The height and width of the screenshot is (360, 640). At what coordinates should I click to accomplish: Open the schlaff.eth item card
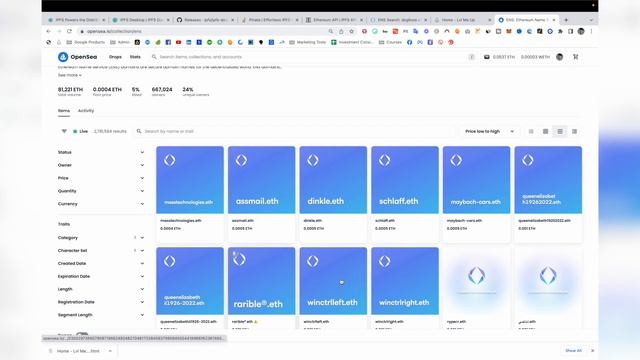point(405,194)
